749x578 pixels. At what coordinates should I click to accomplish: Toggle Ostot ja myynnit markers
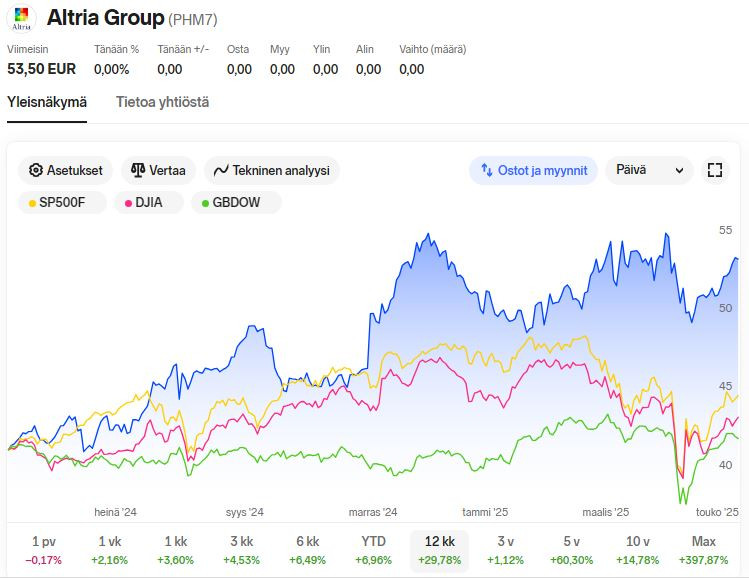[x=534, y=171]
